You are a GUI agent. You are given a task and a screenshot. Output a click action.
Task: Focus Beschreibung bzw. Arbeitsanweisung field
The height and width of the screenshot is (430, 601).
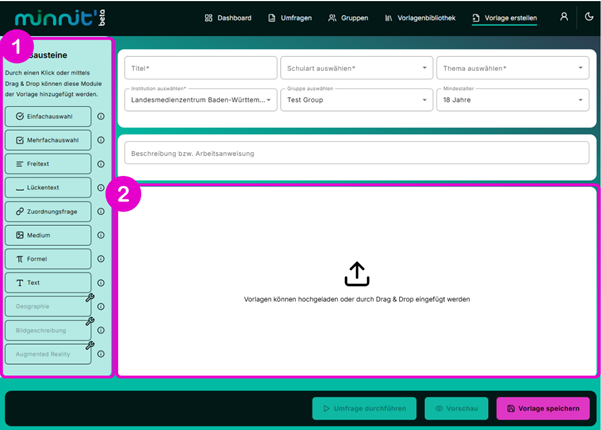(x=357, y=153)
